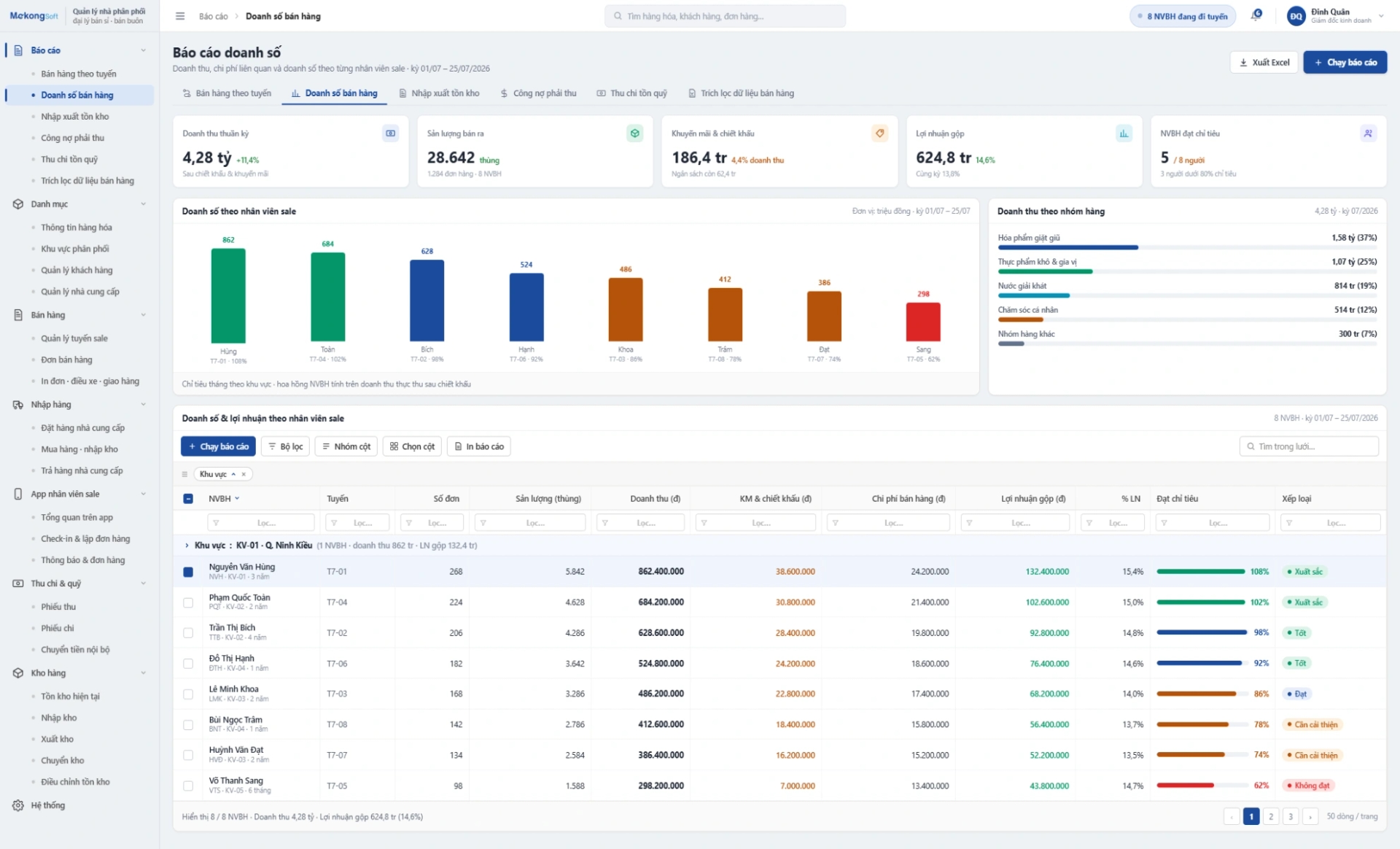
Task: Open Quản lý khách hàng in the sidebar
Action: pyautogui.click(x=77, y=271)
